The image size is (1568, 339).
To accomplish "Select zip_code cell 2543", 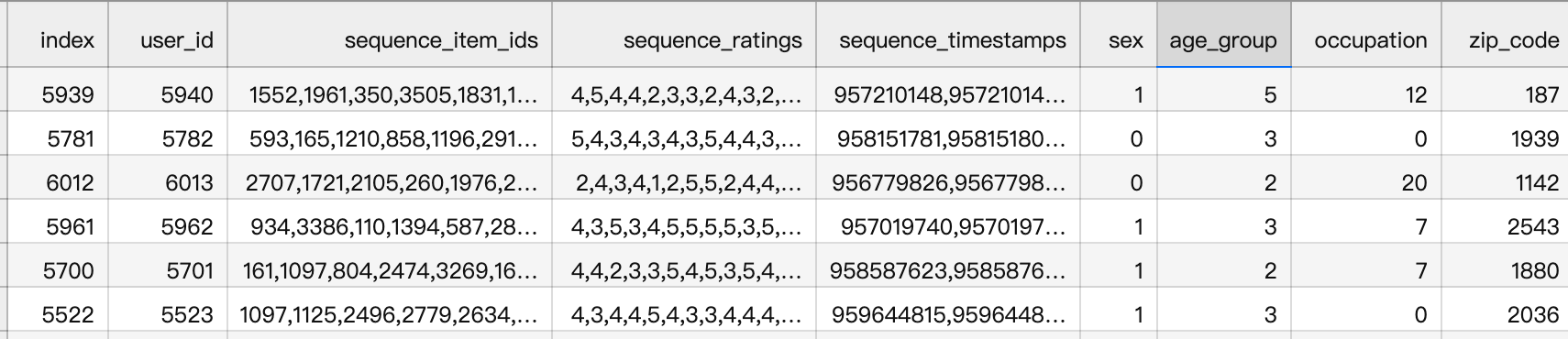I will click(1505, 226).
